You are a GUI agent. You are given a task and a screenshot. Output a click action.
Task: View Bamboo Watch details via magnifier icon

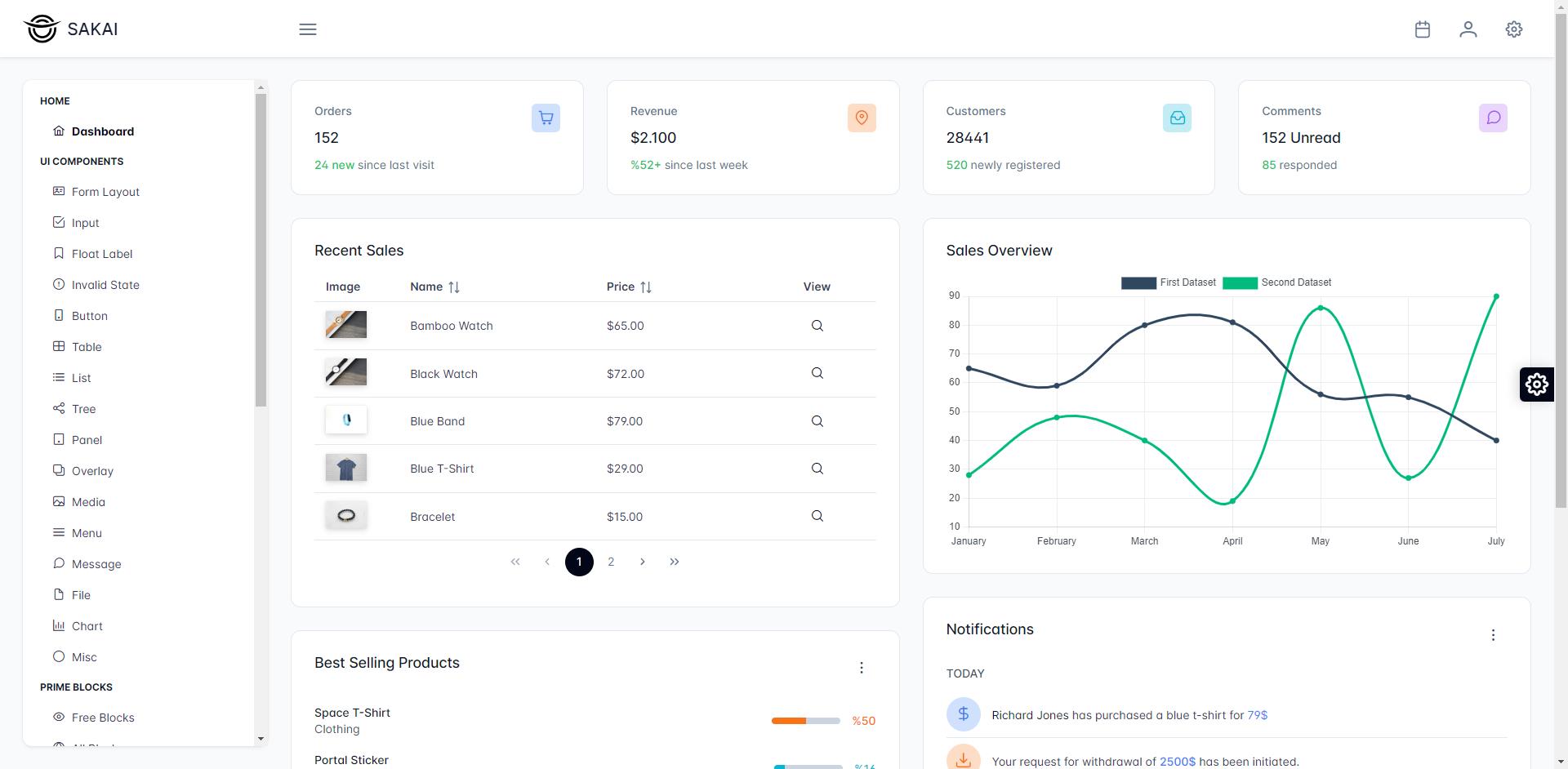tap(817, 326)
